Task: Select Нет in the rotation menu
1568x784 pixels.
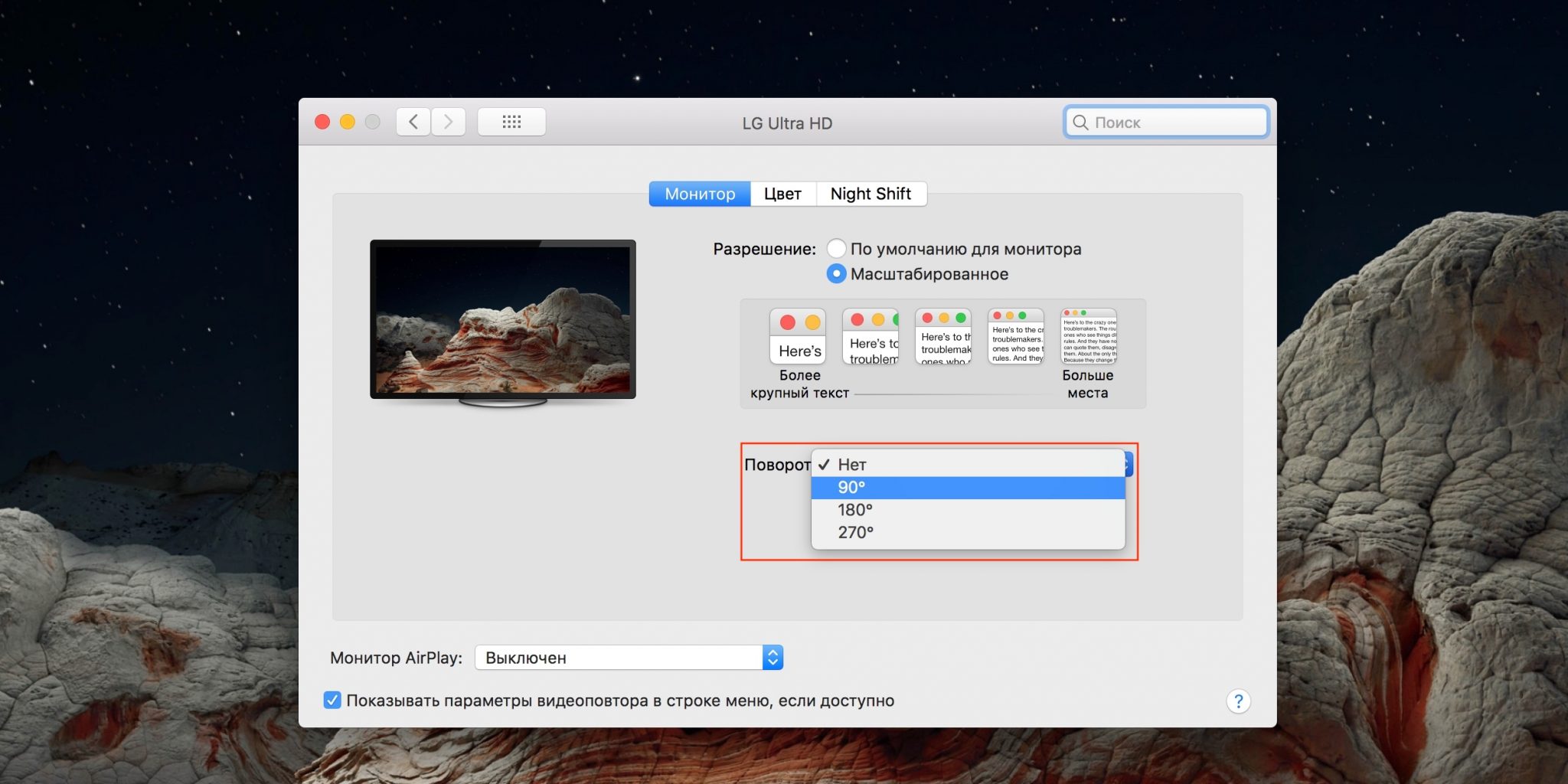Action: (968, 465)
